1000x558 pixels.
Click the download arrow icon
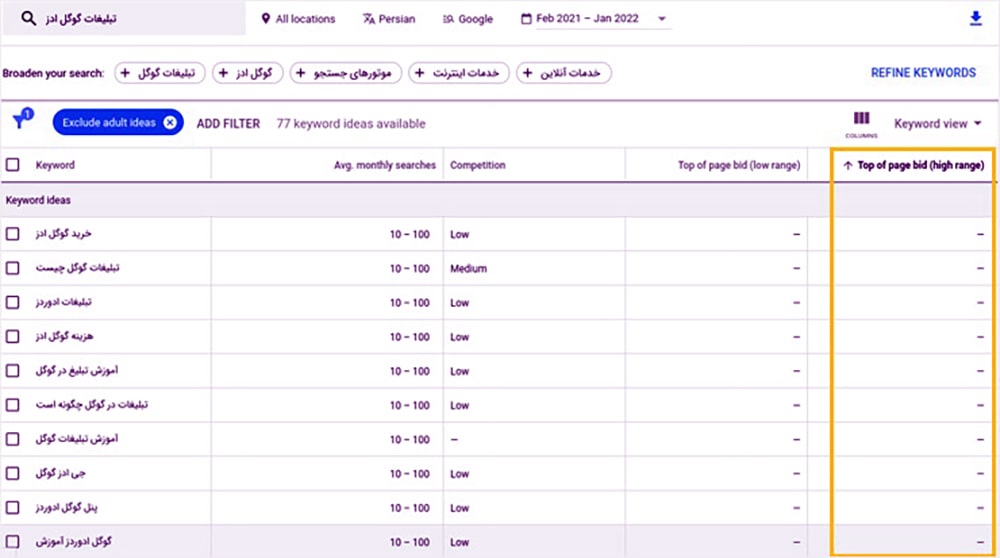coord(975,18)
